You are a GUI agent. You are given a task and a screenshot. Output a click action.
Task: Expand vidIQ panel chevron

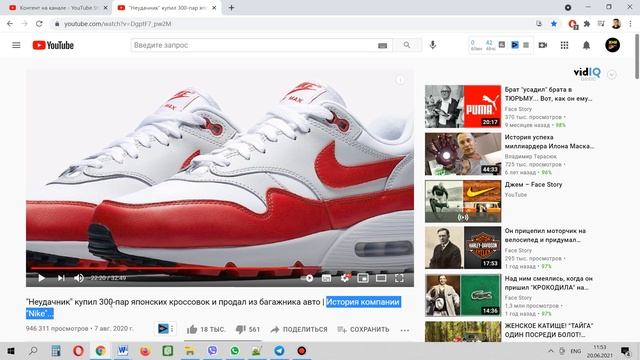[611, 75]
